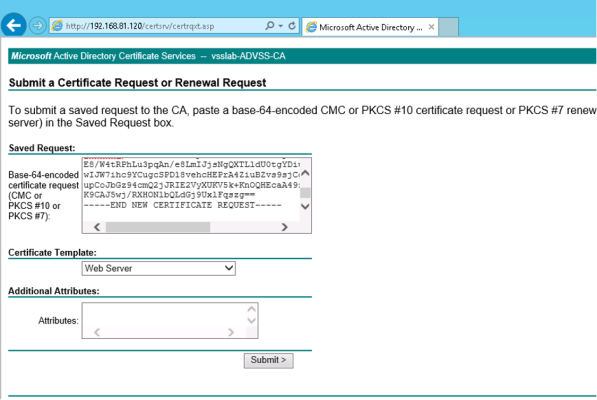Screen dimensions: 597x400
Task: Click the URL text in address bar
Action: [140, 26]
